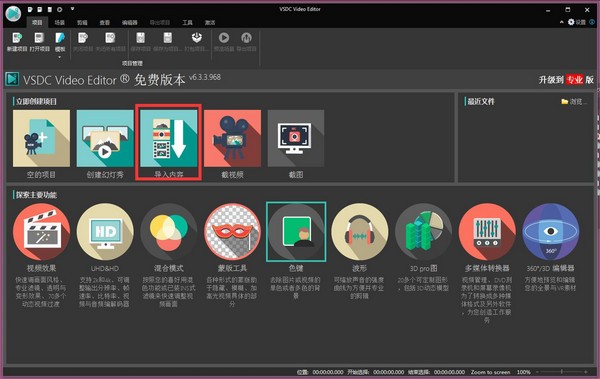Click the 升级到专业版 upgrade link
600x379 pixels.
pyautogui.click(x=566, y=80)
